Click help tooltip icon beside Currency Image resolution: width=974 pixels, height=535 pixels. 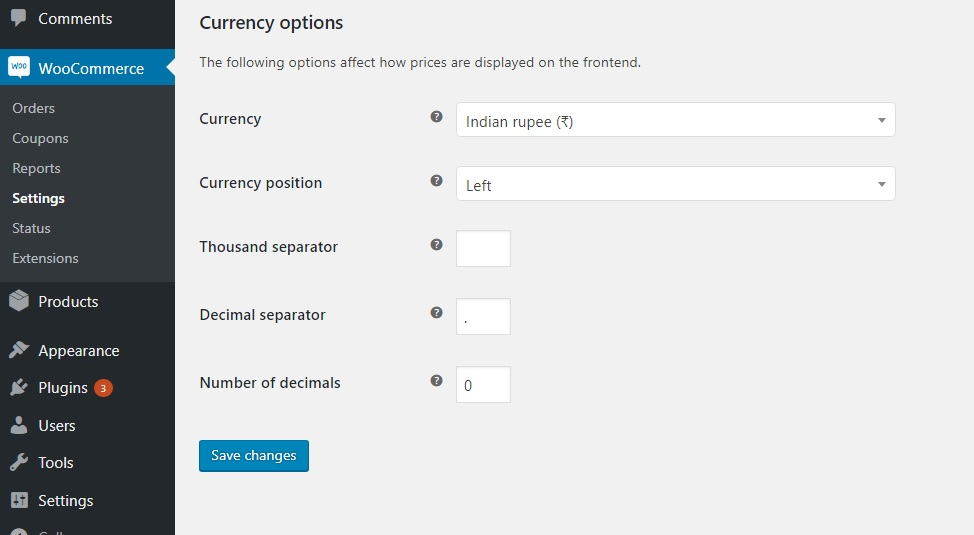click(436, 117)
